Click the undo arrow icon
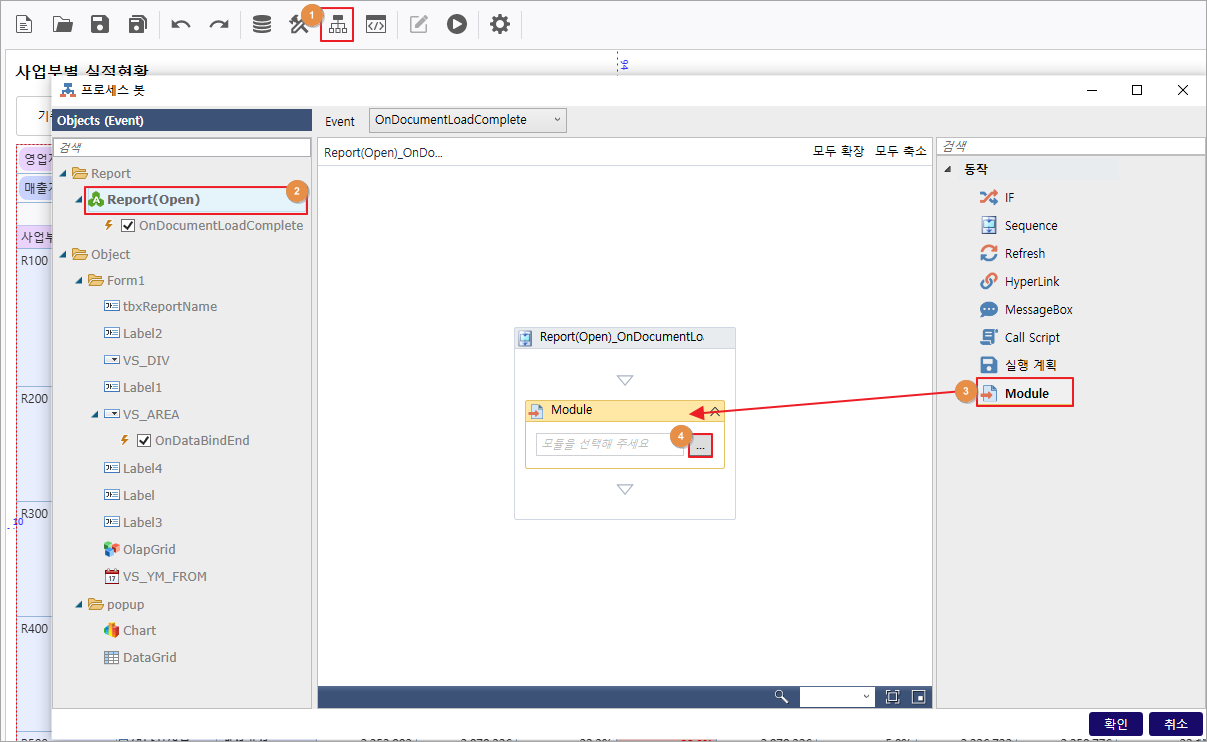Screen dimensions: 1207x742 click(x=181, y=25)
